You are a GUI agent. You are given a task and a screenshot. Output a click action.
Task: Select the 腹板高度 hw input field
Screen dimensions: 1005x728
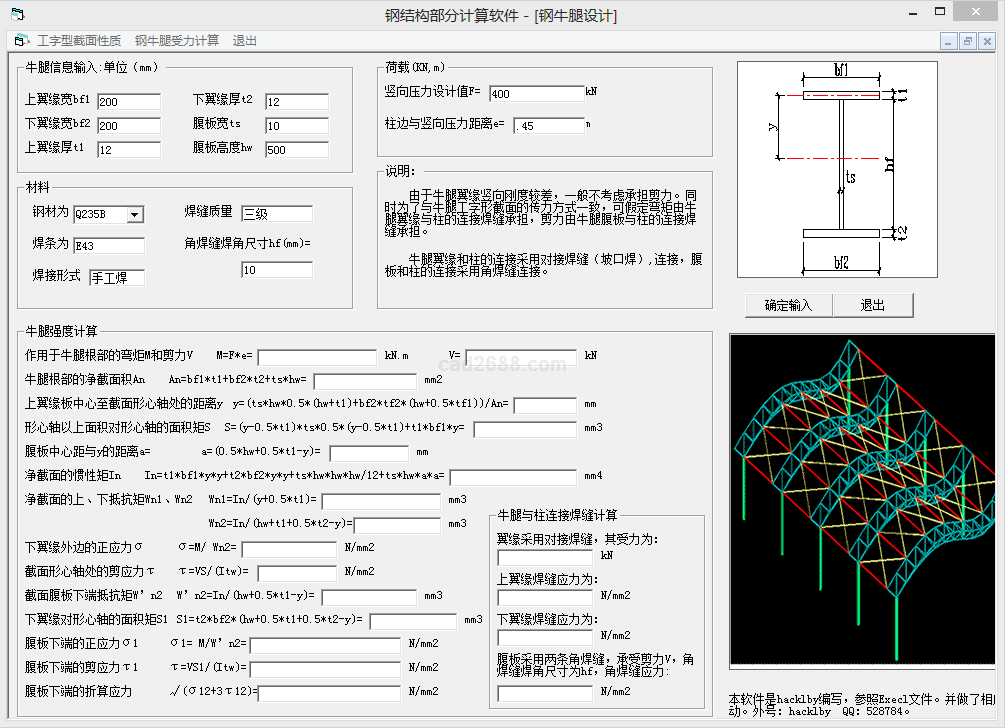coord(297,150)
